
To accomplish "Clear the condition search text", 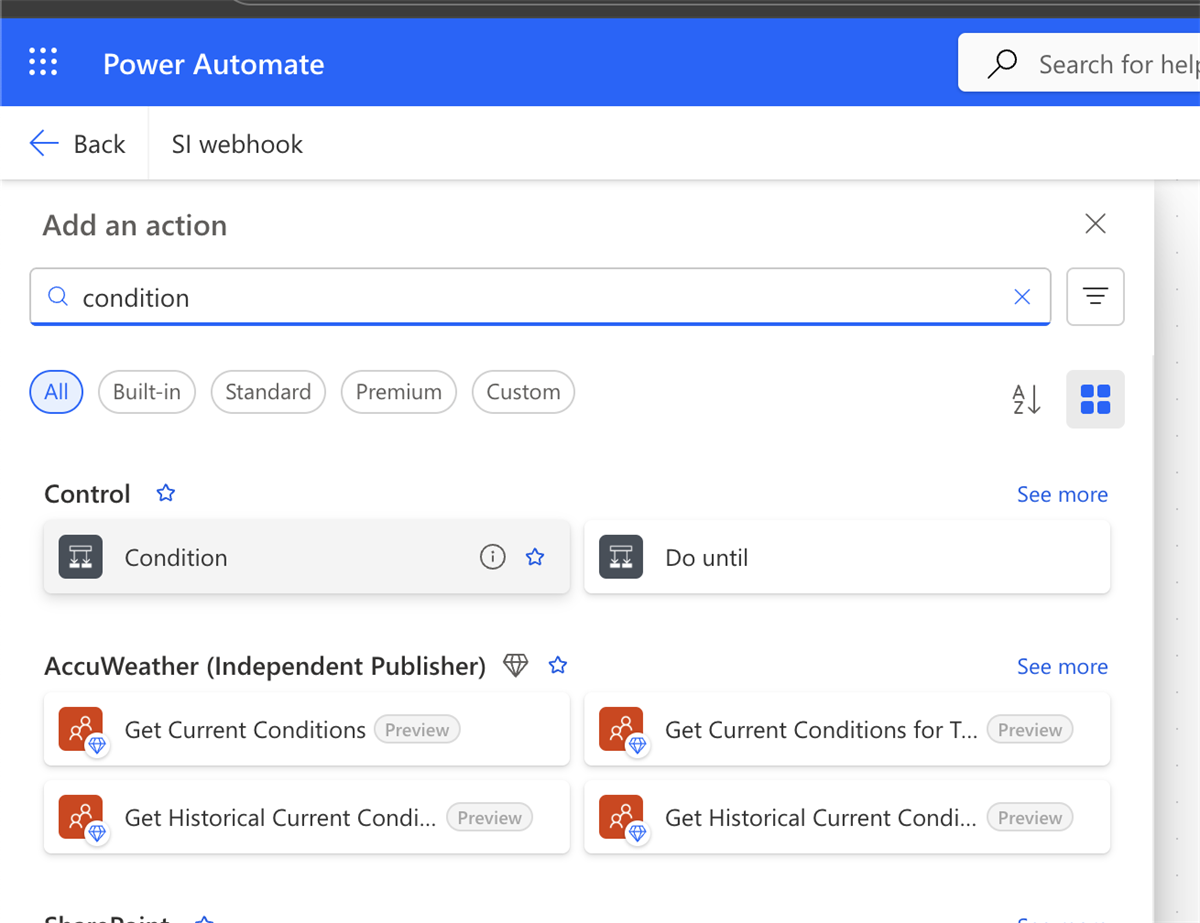I will point(1022,297).
